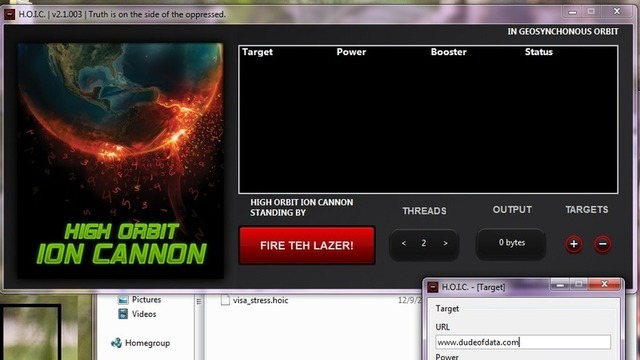The height and width of the screenshot is (360, 640).
Task: Click the Booster column header
Action: click(448, 52)
